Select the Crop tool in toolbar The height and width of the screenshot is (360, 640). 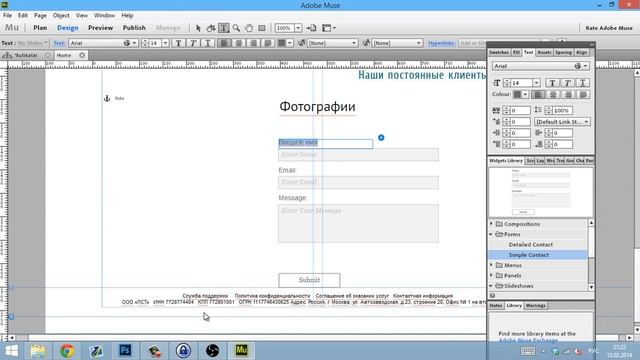coord(211,28)
